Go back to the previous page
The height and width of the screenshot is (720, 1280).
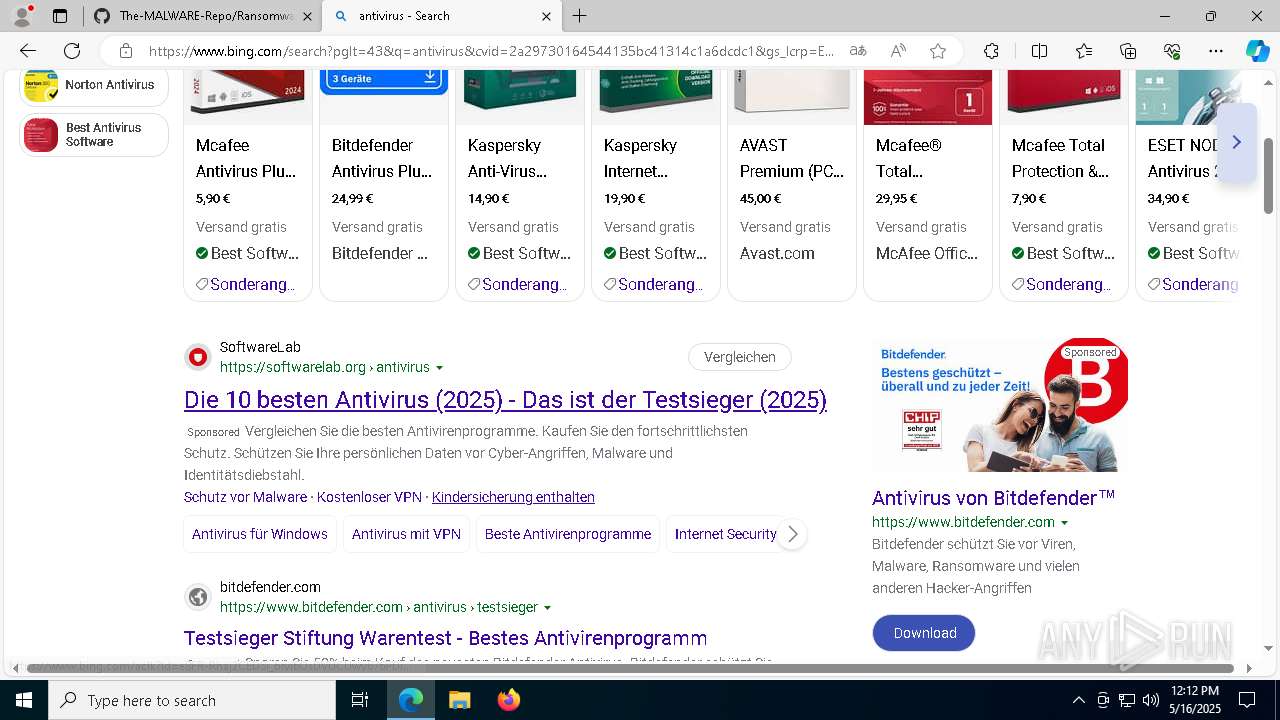28,51
